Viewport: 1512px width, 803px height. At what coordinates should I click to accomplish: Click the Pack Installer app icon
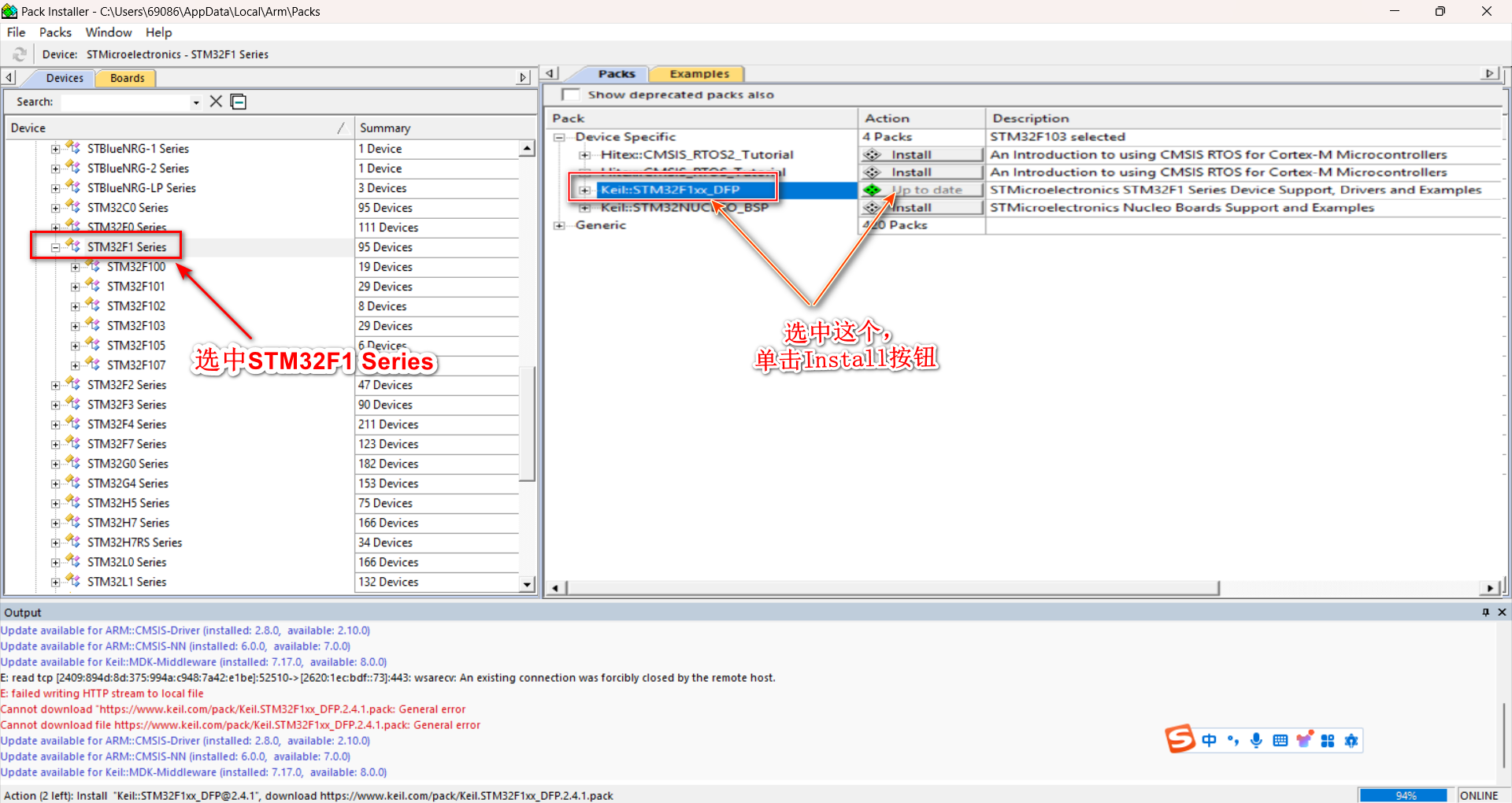[9, 11]
